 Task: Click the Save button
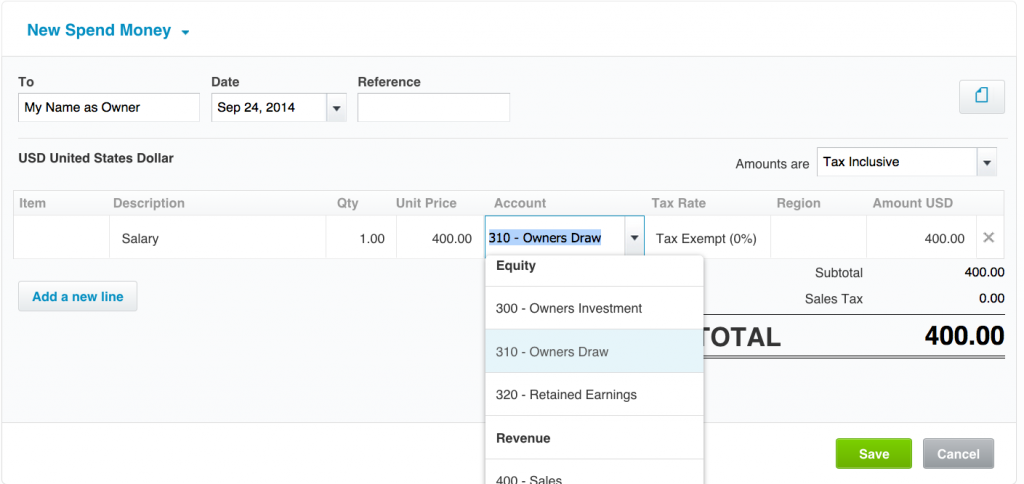click(874, 454)
